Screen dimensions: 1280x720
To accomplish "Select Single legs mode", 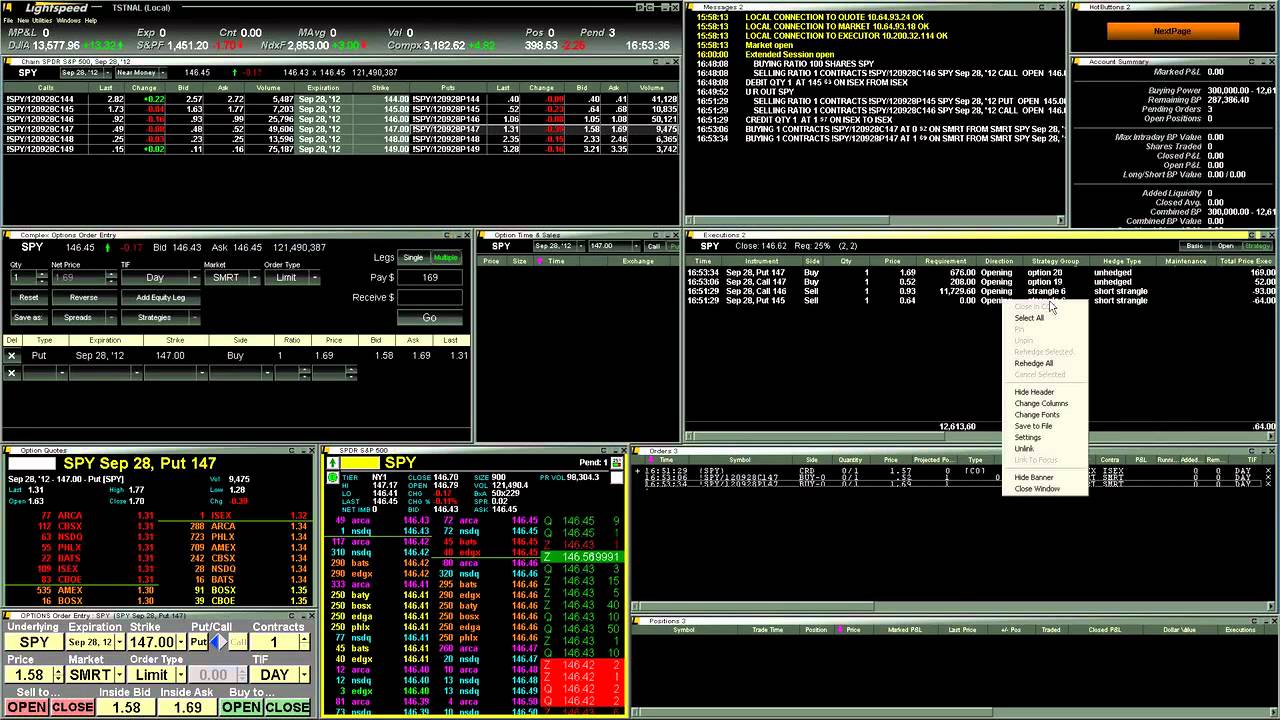I will (x=413, y=257).
